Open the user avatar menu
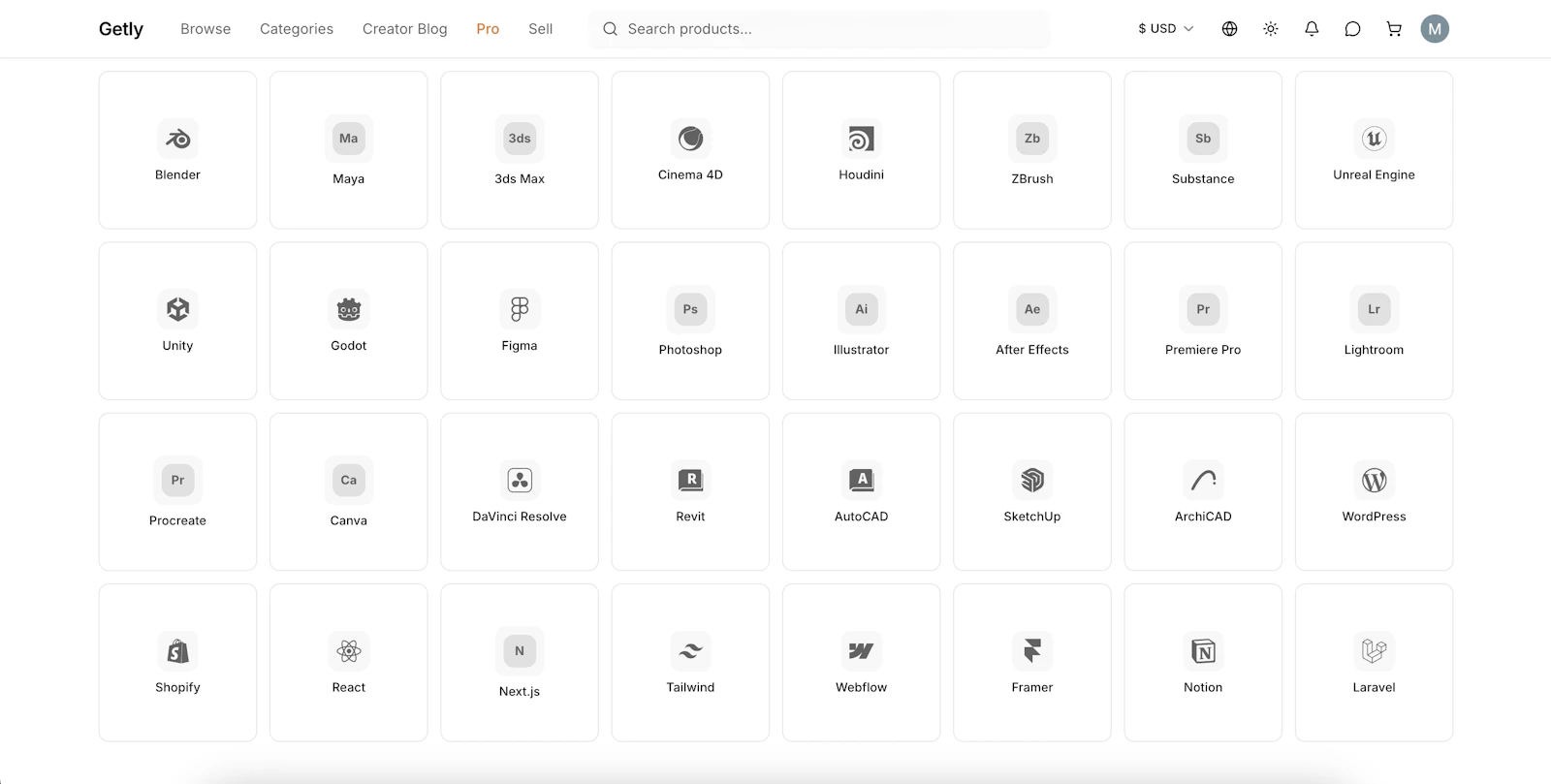Image resolution: width=1551 pixels, height=784 pixels. coord(1435,29)
